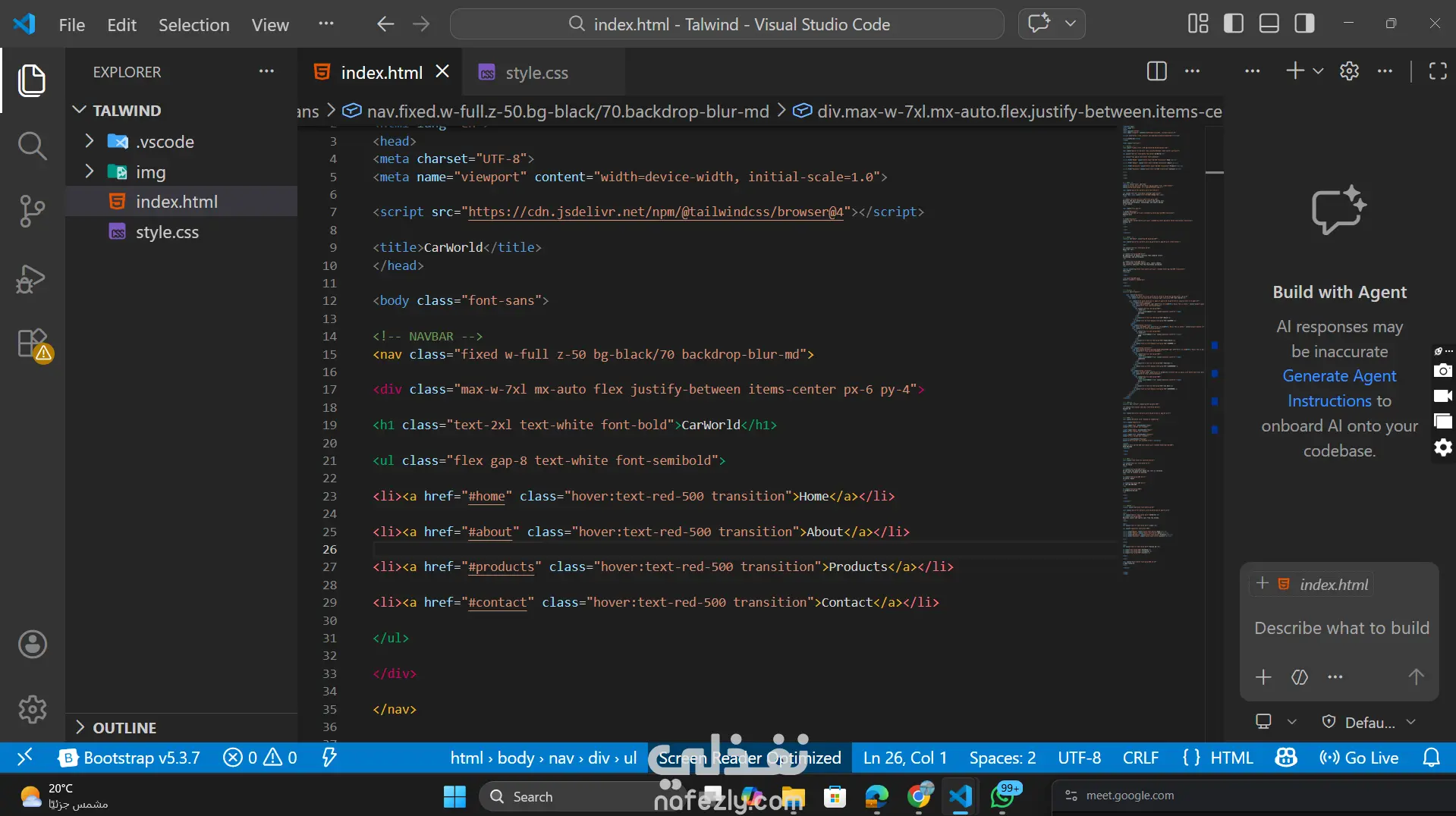Image resolution: width=1456 pixels, height=816 pixels.
Task: Click Ln 26, Col 1 cursor position
Action: [x=905, y=758]
